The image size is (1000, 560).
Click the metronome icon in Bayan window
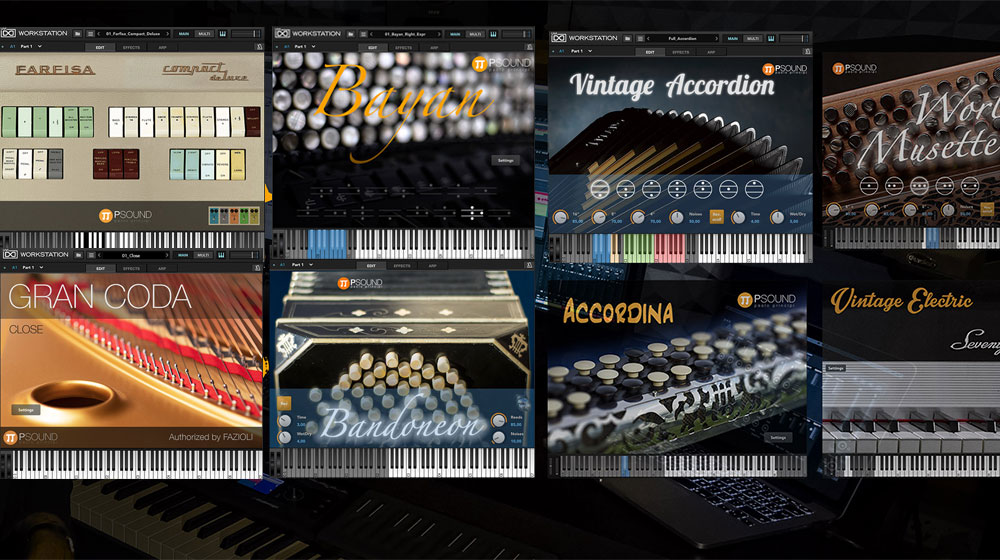click(529, 47)
